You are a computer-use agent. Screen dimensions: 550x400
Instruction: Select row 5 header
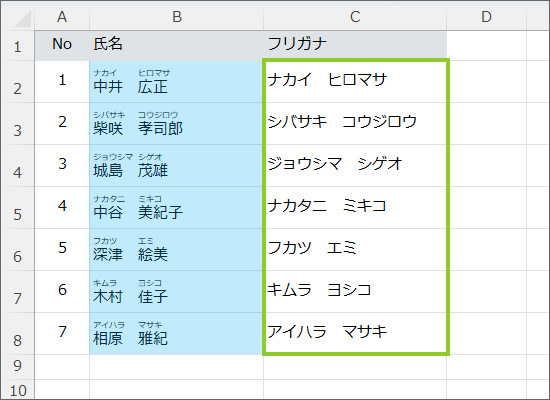point(18,208)
